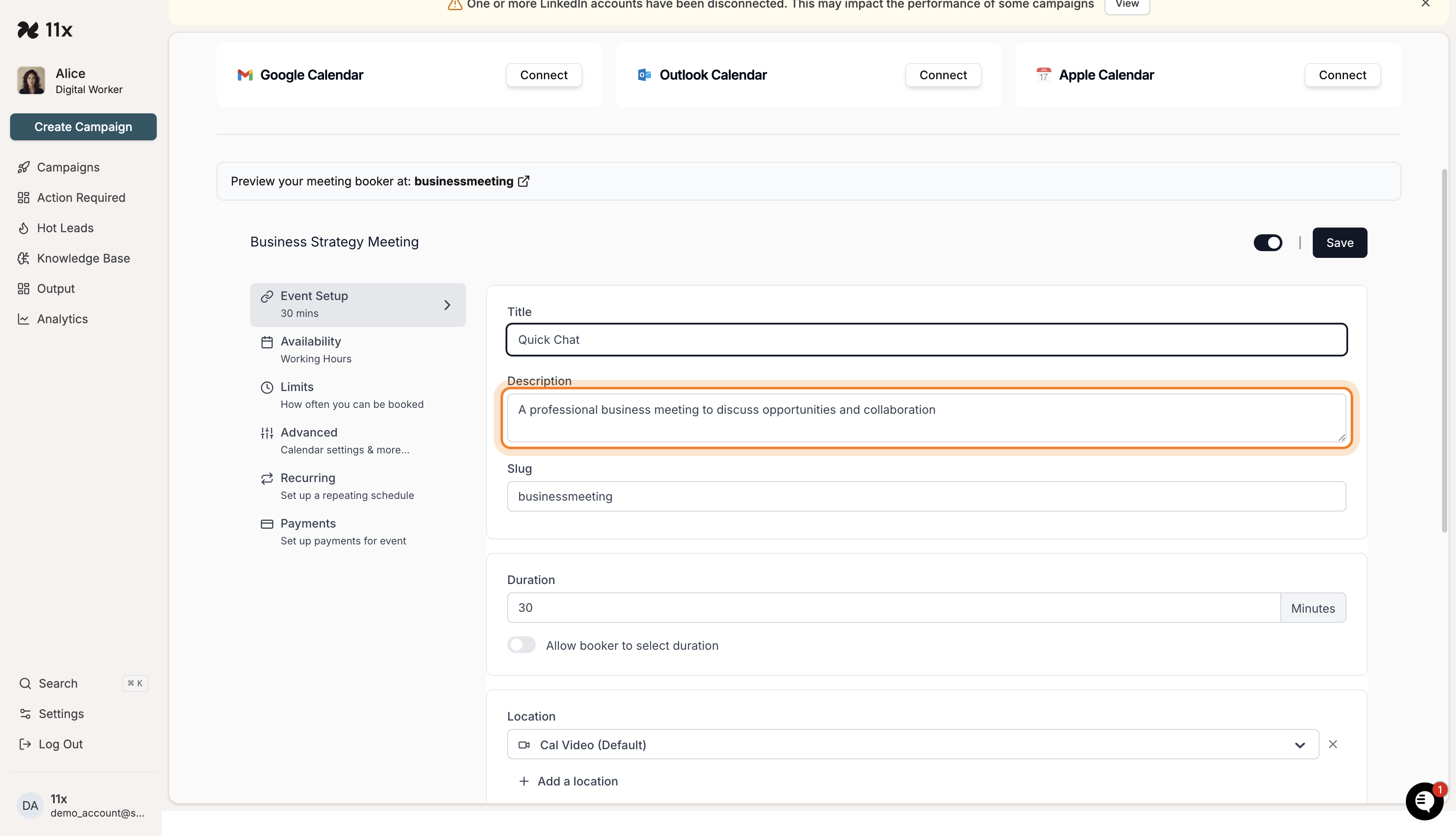Open the chat support widget

tap(1424, 801)
